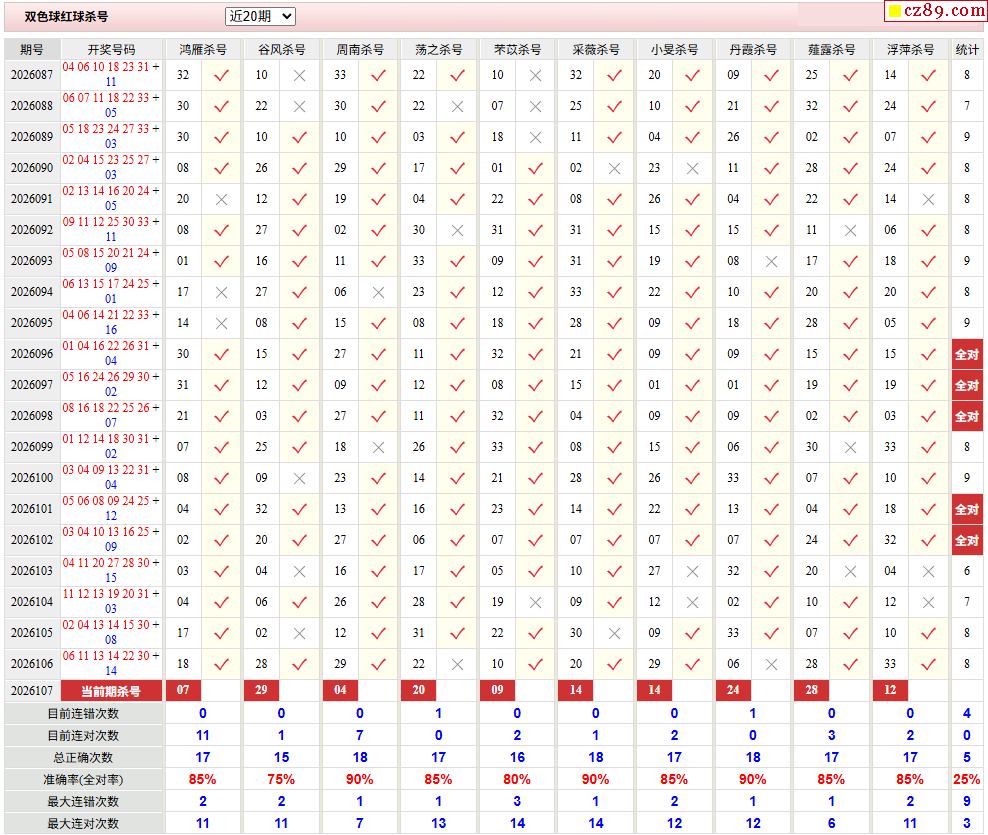
Task: Select the 统计 column header
Action: tap(967, 49)
